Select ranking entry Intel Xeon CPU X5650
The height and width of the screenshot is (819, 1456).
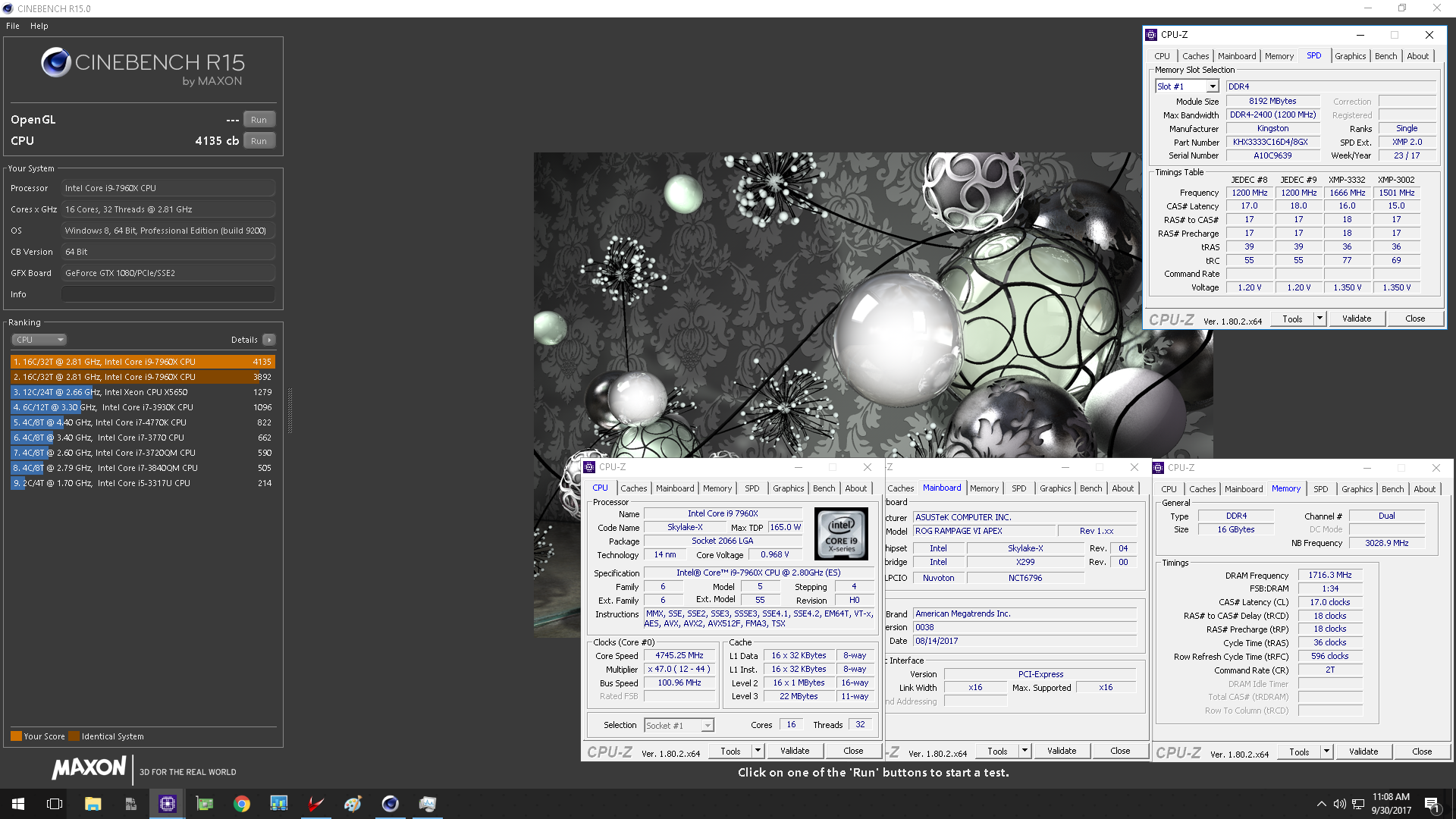click(x=143, y=392)
